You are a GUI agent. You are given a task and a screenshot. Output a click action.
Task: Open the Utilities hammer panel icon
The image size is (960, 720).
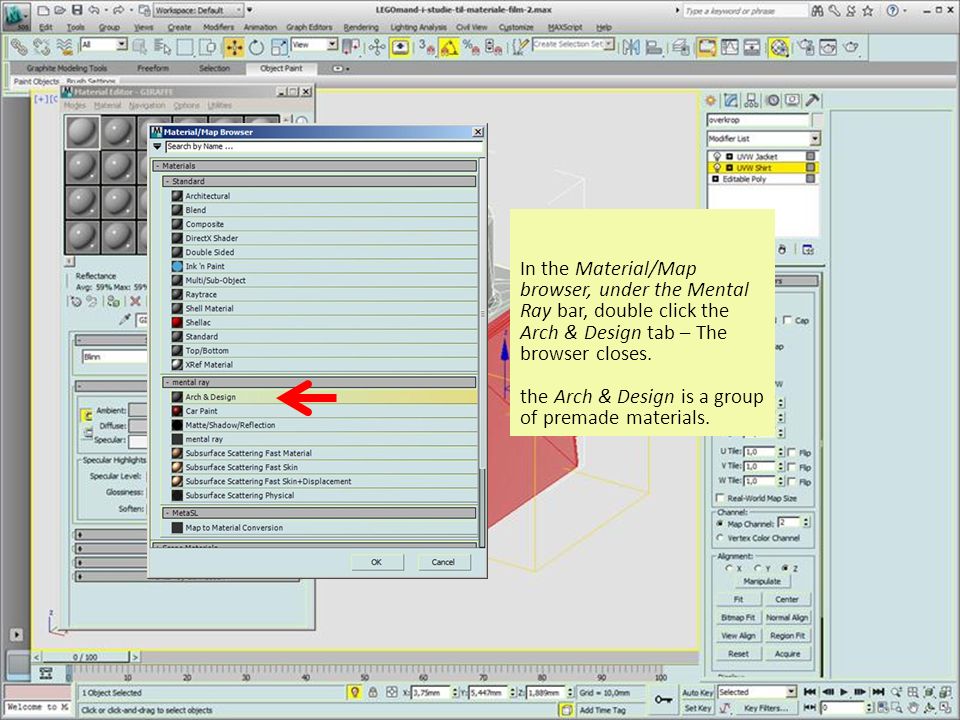(812, 100)
